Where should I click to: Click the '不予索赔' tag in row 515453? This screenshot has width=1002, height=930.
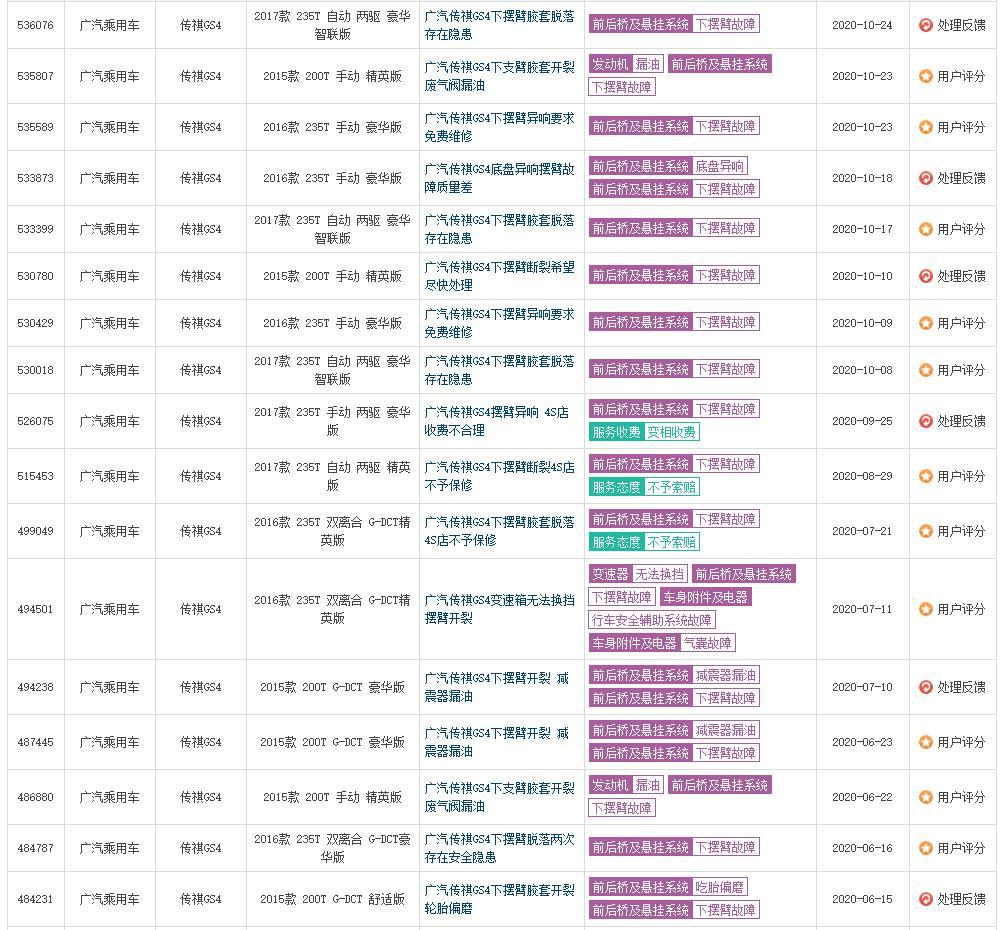672,487
